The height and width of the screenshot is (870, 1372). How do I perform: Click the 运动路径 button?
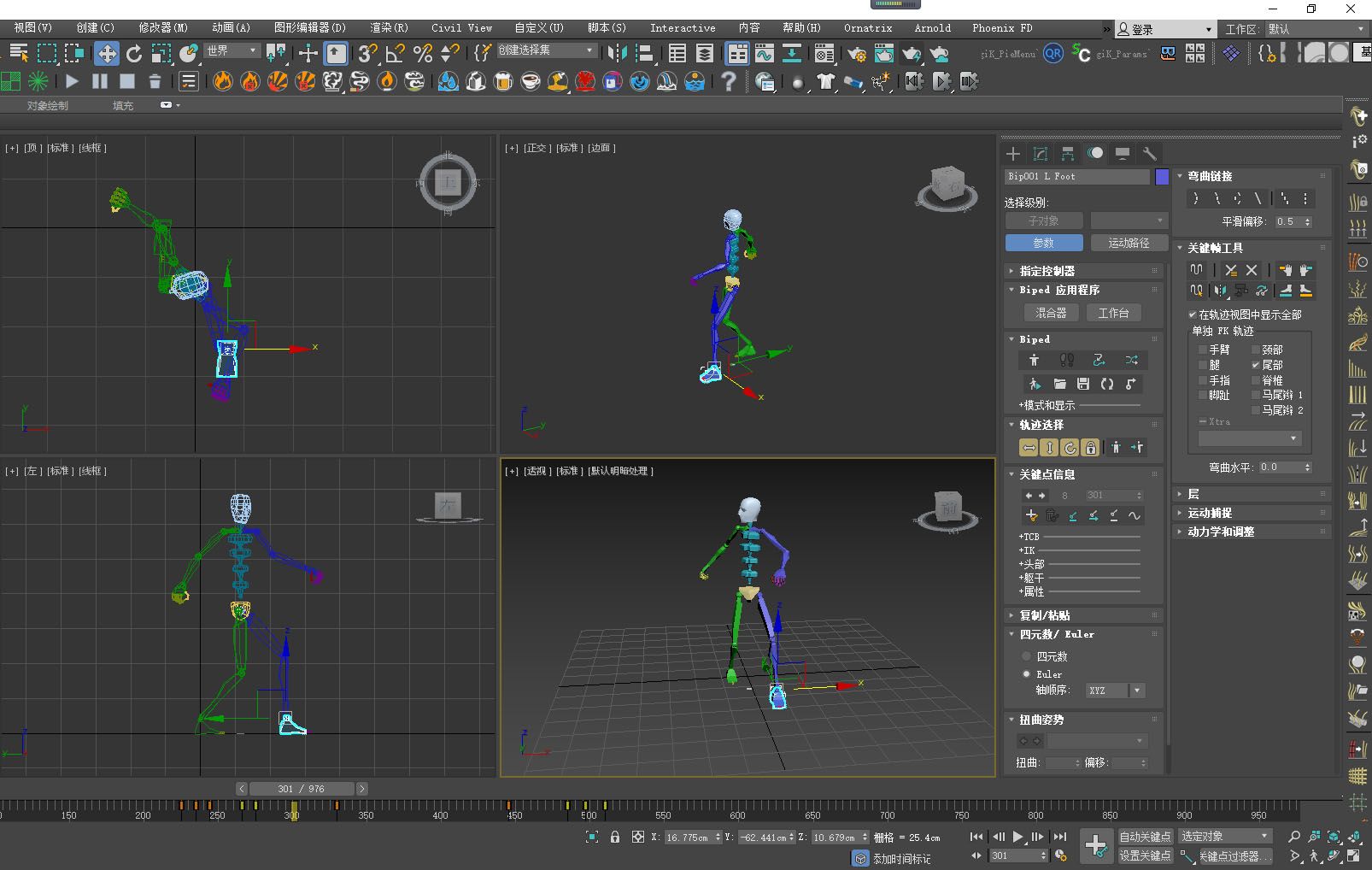tap(1128, 243)
